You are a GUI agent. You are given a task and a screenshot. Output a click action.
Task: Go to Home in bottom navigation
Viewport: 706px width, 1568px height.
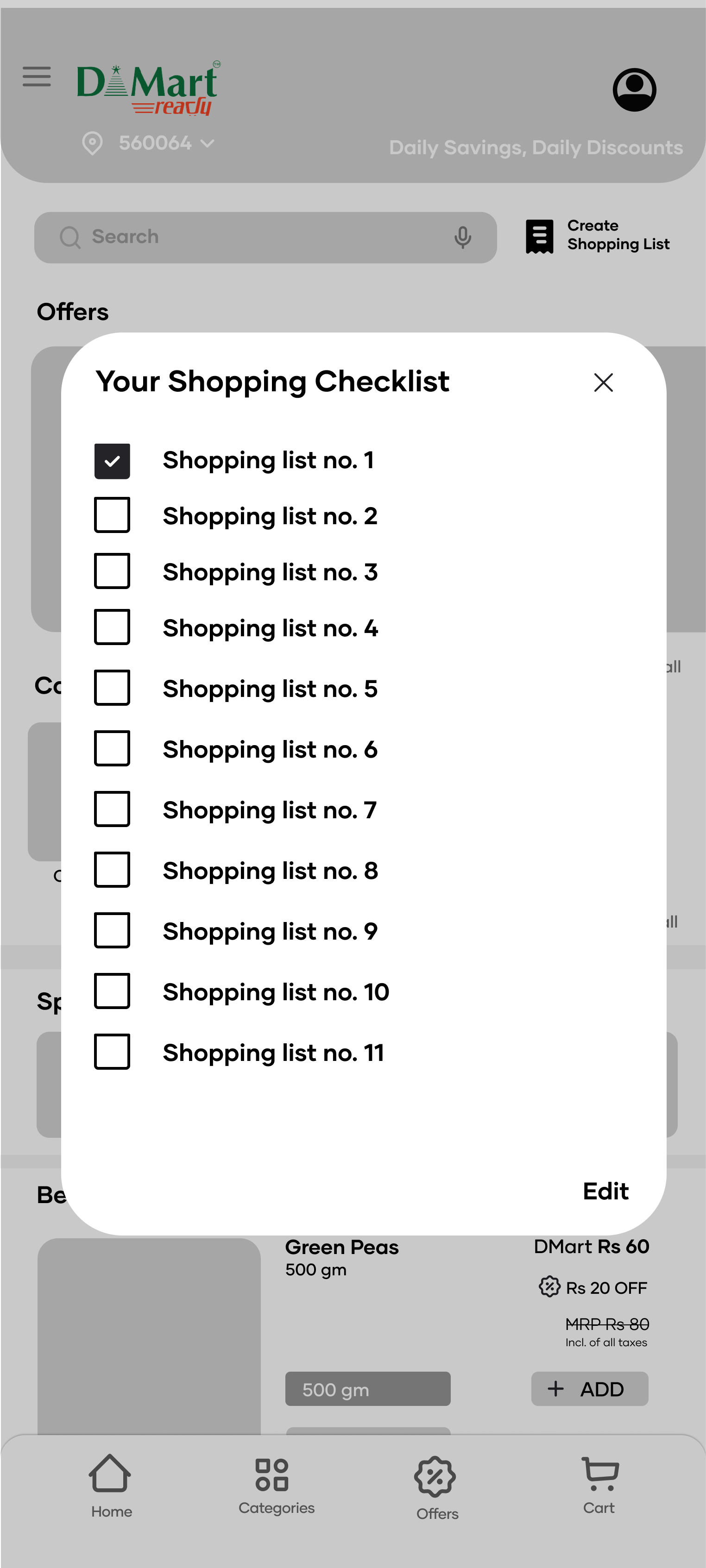(x=111, y=1485)
